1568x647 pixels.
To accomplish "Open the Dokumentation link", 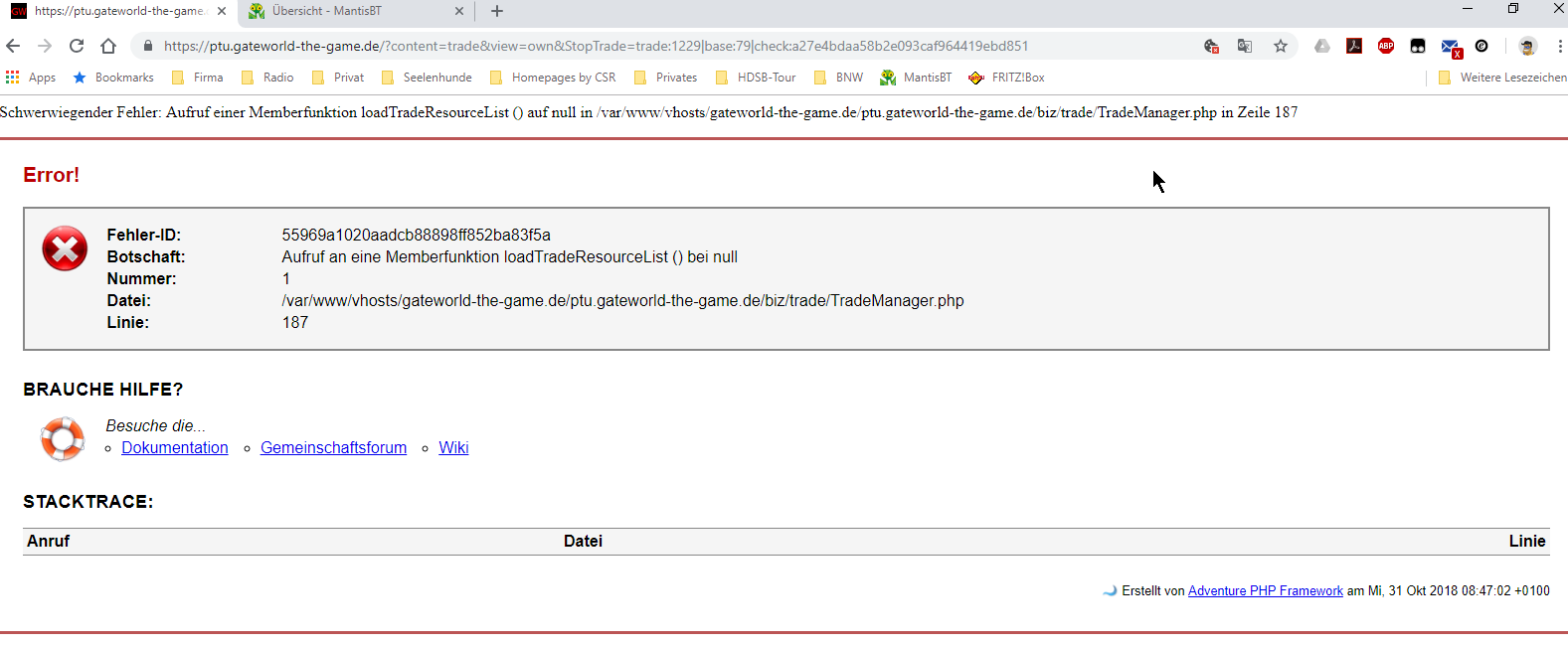I will [x=175, y=448].
